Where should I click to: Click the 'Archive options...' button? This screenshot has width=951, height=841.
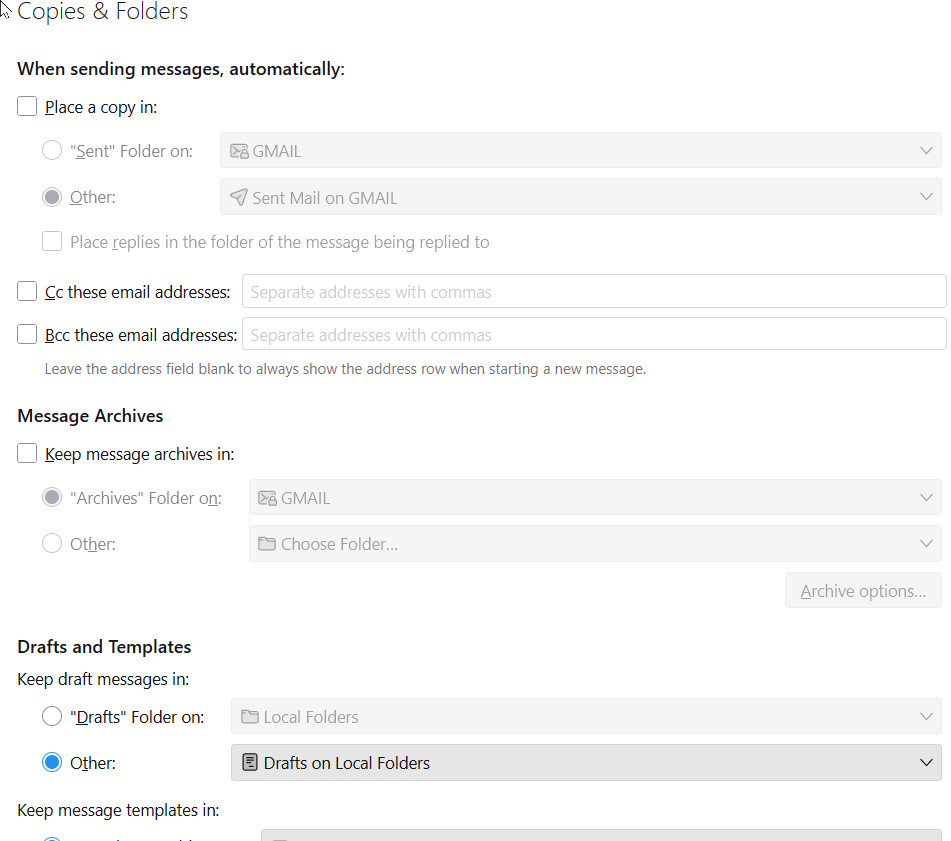pos(863,591)
